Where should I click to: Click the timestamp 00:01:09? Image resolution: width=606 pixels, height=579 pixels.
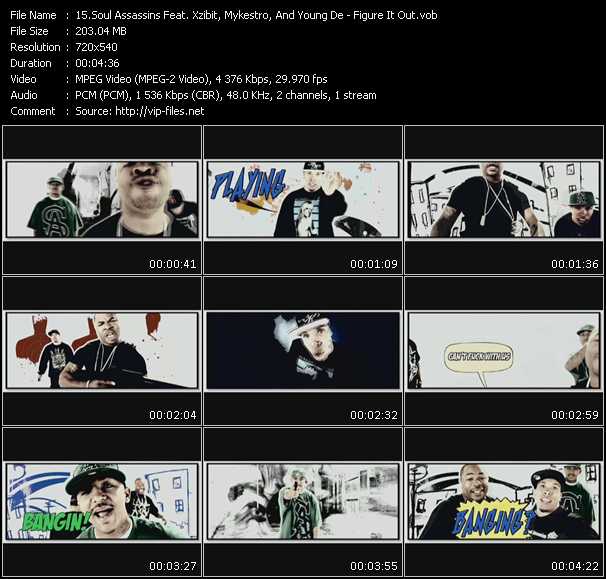374,264
